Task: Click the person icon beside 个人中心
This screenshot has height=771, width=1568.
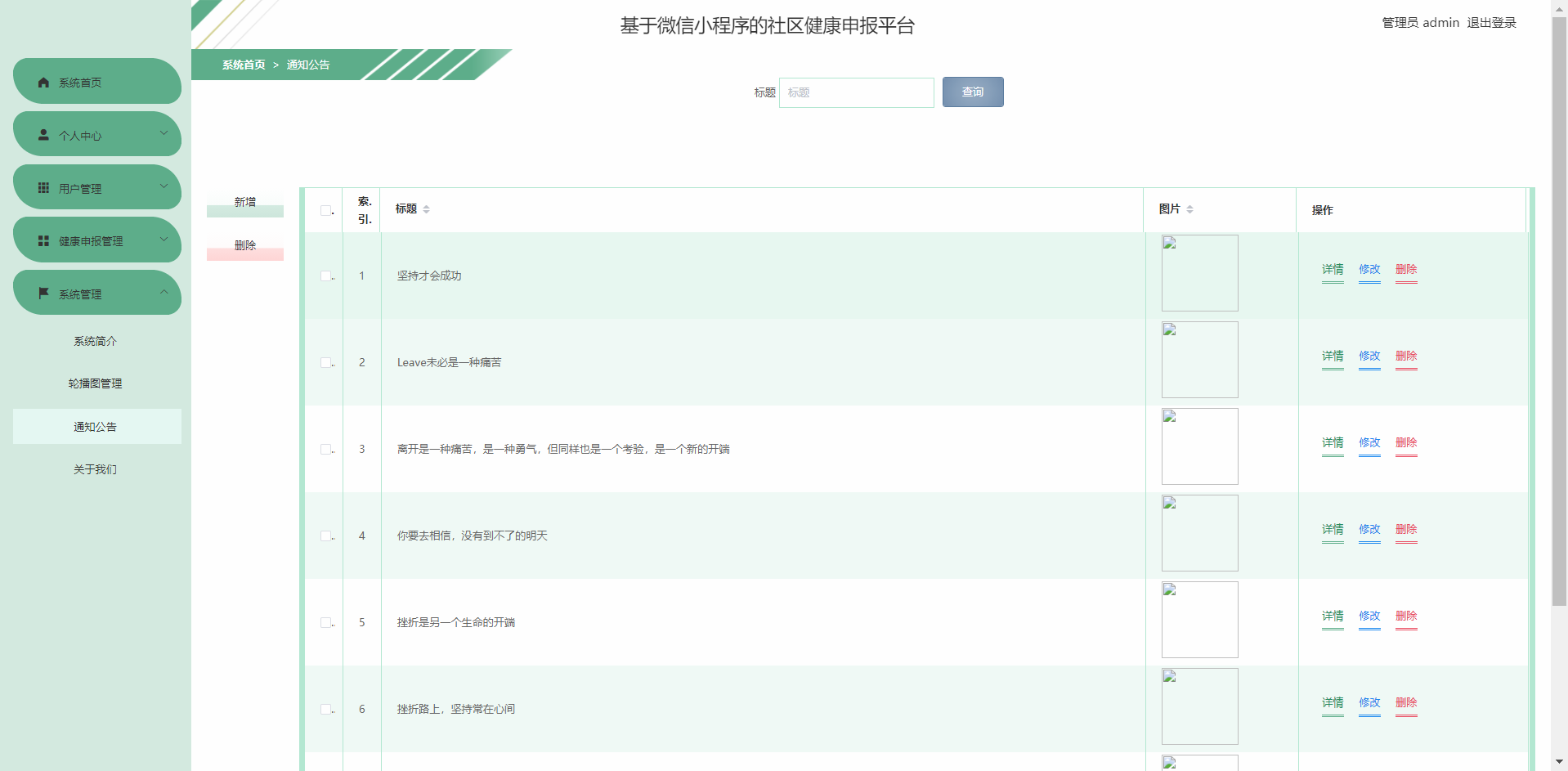Action: 44,135
